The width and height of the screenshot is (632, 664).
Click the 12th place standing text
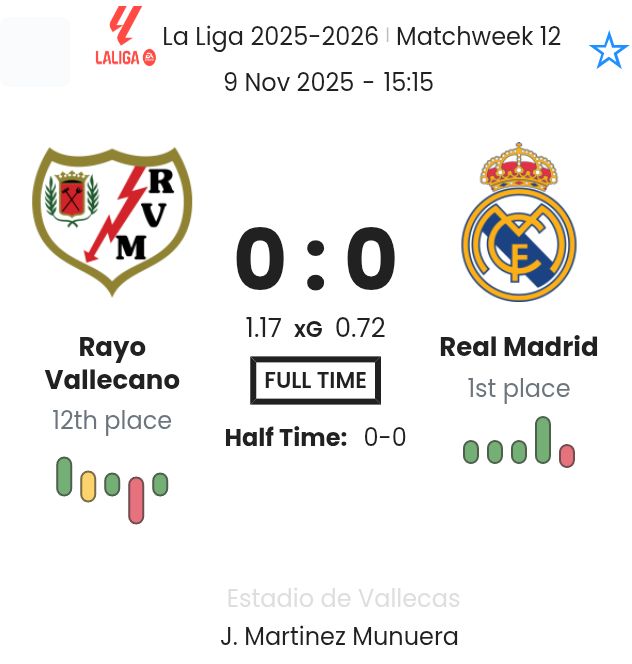[112, 421]
